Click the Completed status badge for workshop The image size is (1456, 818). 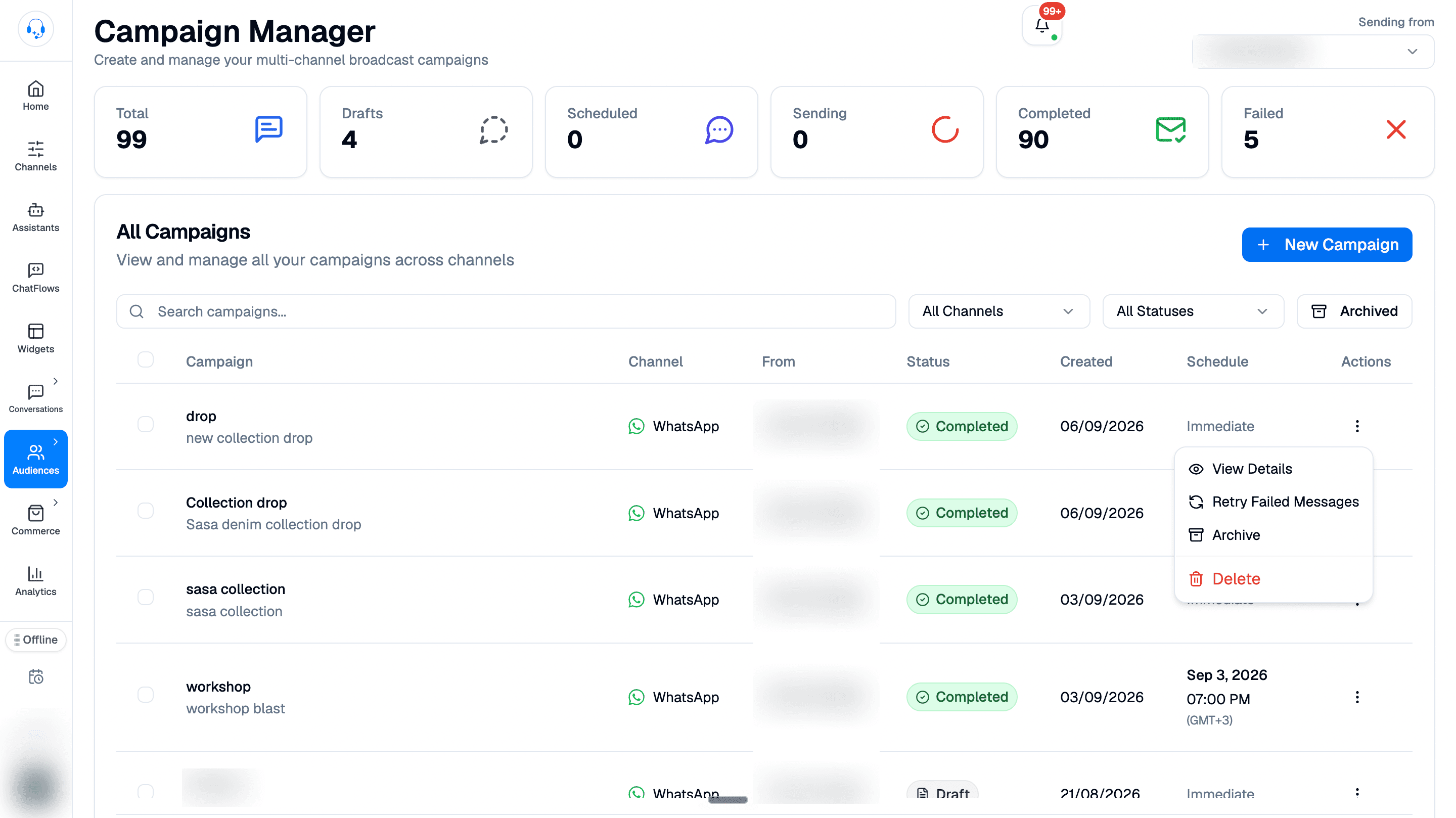click(x=962, y=697)
